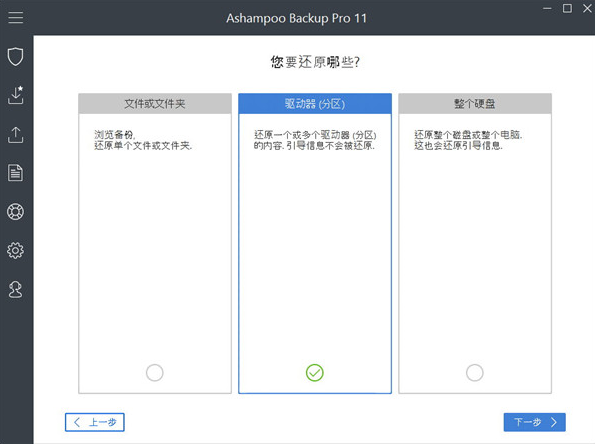This screenshot has height=446, width=595.
Task: Click the 还原一个或多个驱动器 description text
Action: [x=315, y=140]
